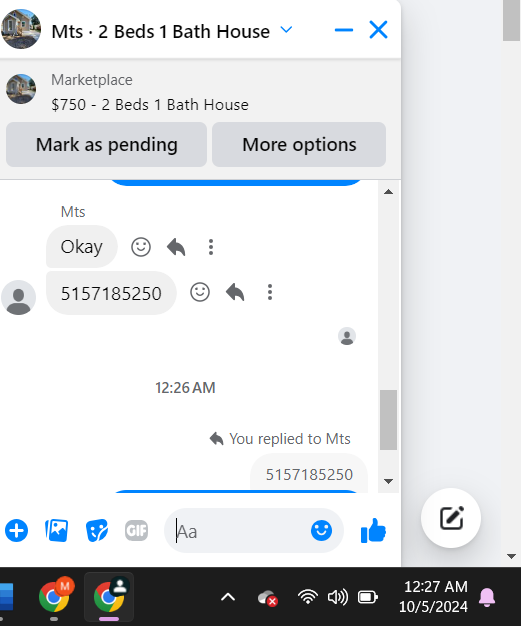Open the sticker picker icon
The image size is (521, 626).
[x=97, y=531]
